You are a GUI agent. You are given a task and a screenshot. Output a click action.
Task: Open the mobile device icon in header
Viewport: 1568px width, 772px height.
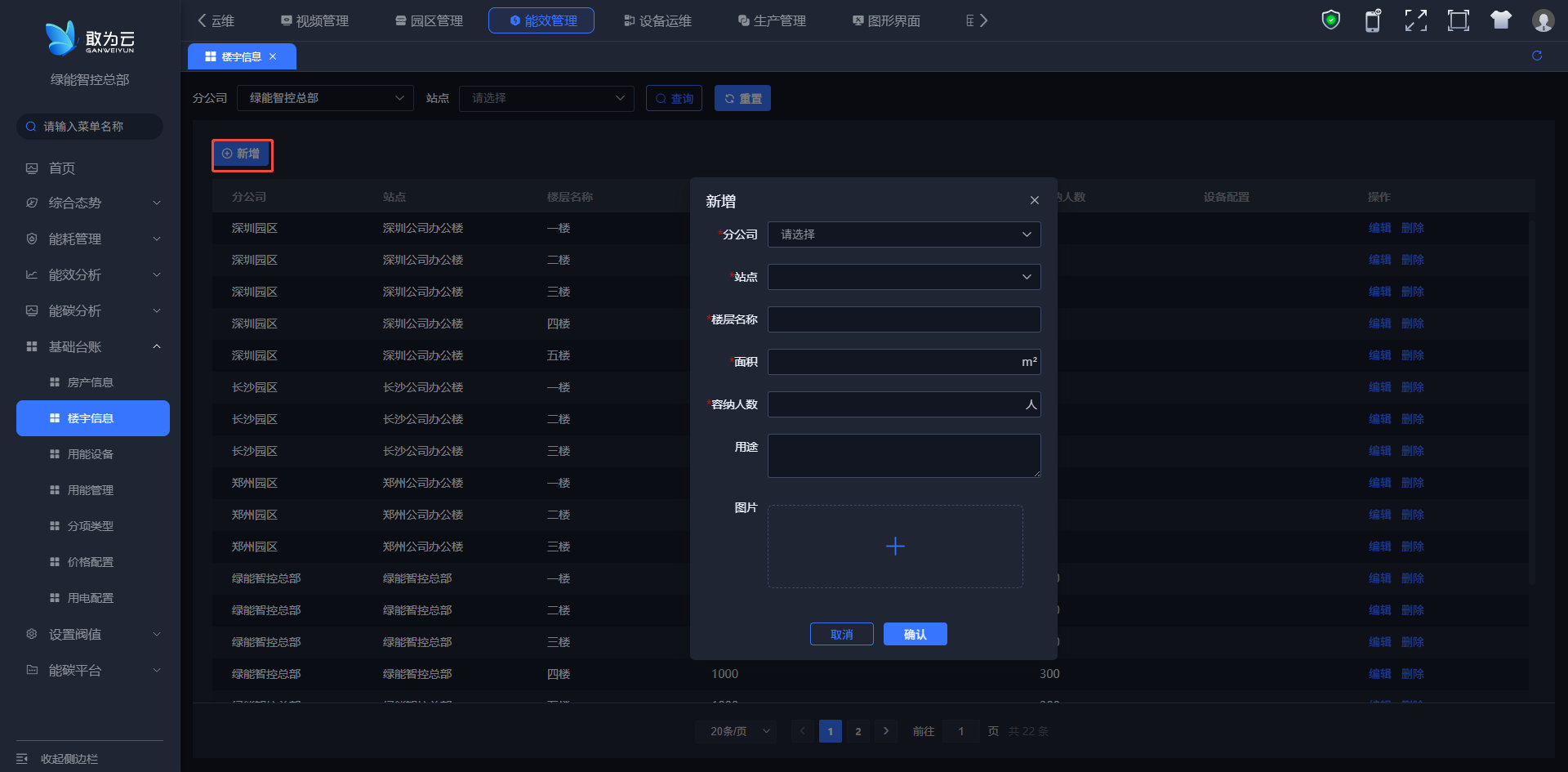click(1373, 20)
